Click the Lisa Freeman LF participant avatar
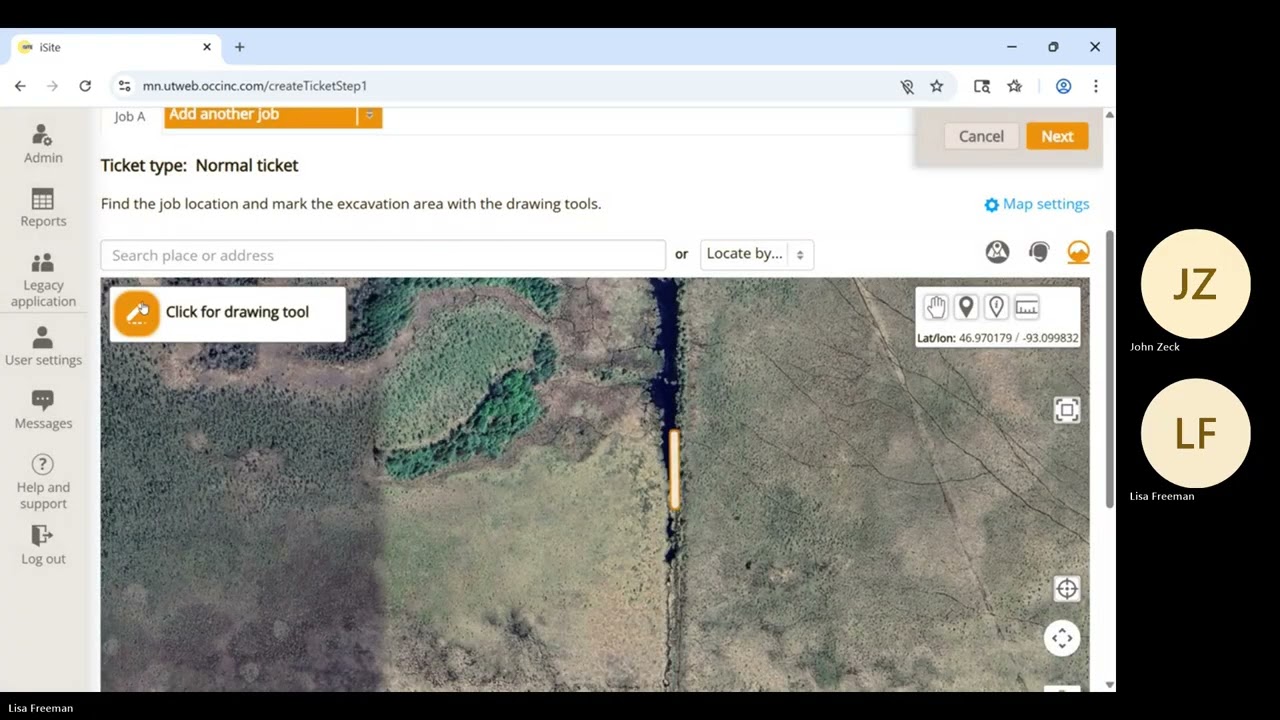This screenshot has width=1280, height=720. pos(1195,433)
